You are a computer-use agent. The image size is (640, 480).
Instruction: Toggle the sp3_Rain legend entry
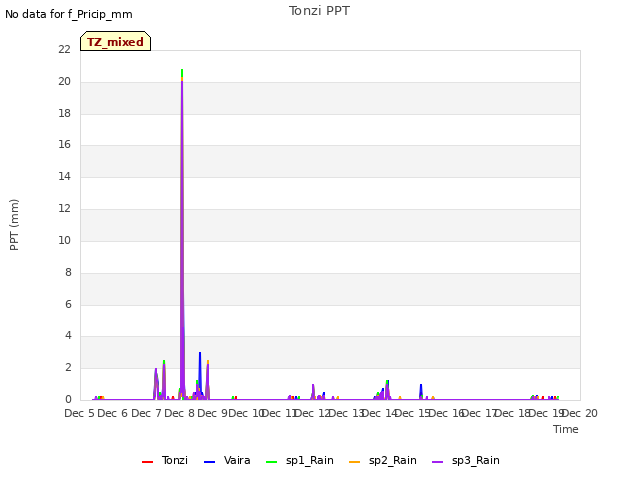point(466,460)
